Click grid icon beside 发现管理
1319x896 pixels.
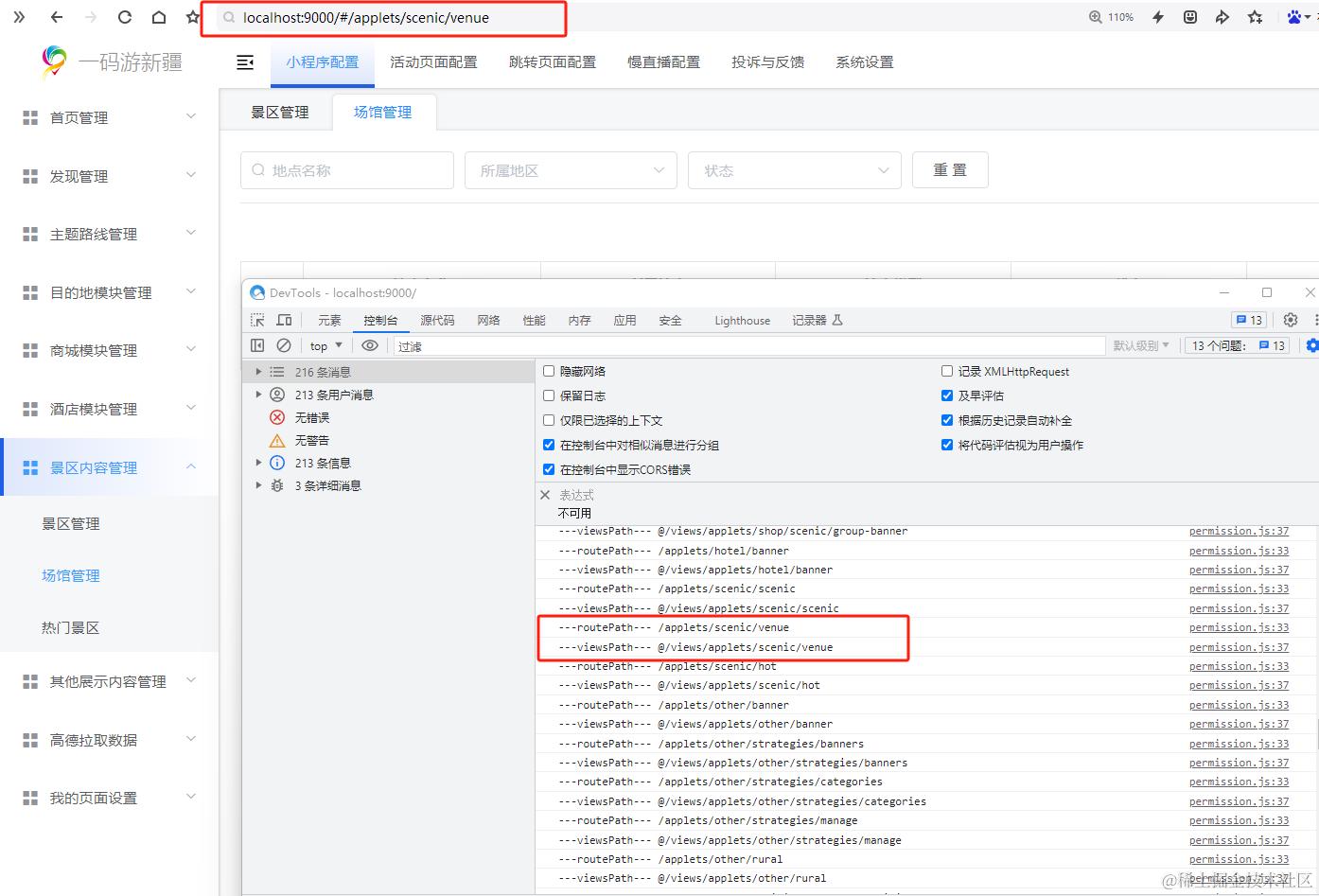point(30,177)
